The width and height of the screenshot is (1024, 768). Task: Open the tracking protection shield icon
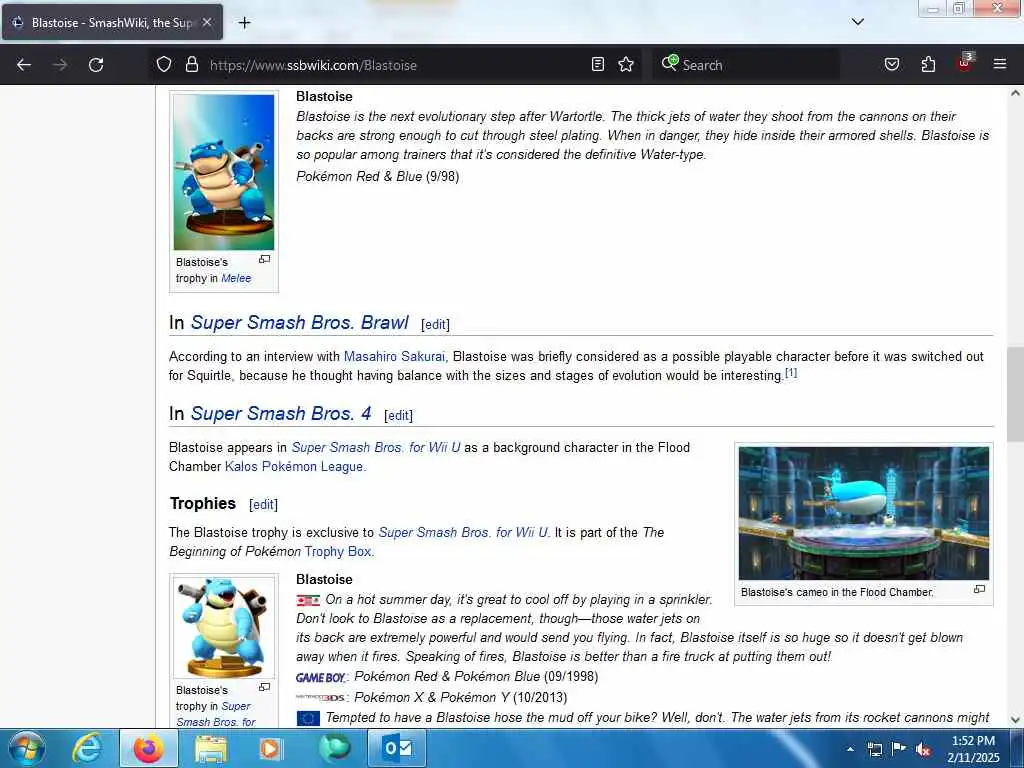pos(164,65)
